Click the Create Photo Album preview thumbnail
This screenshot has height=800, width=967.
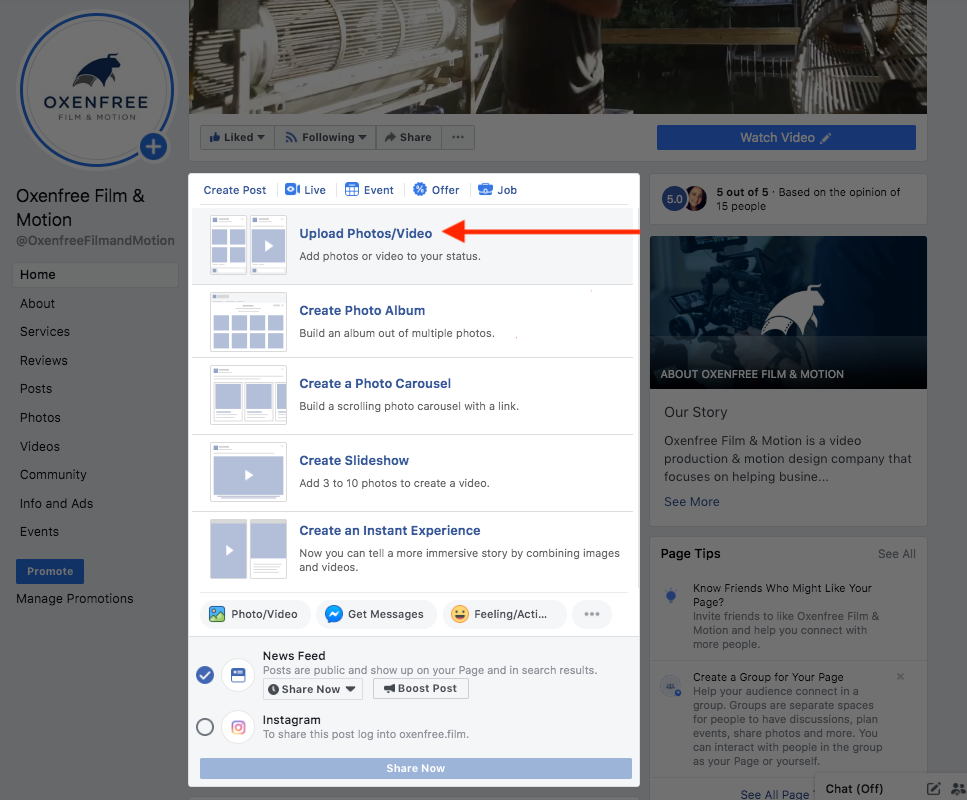pos(249,322)
